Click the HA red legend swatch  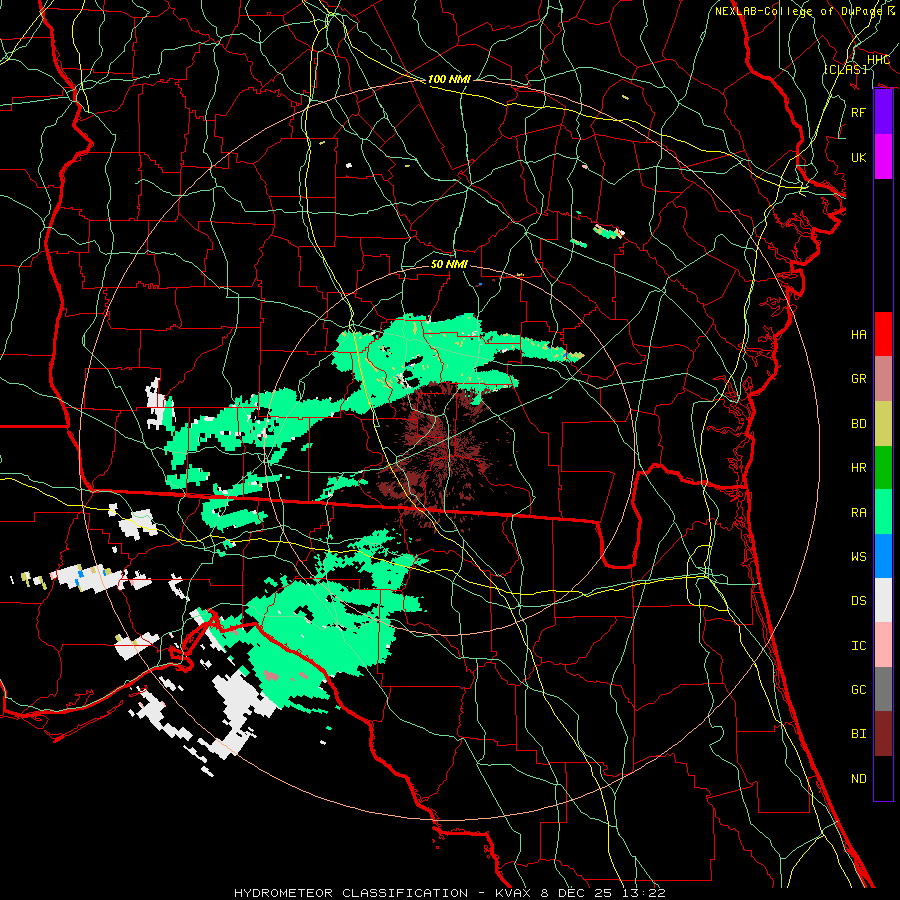coord(883,334)
